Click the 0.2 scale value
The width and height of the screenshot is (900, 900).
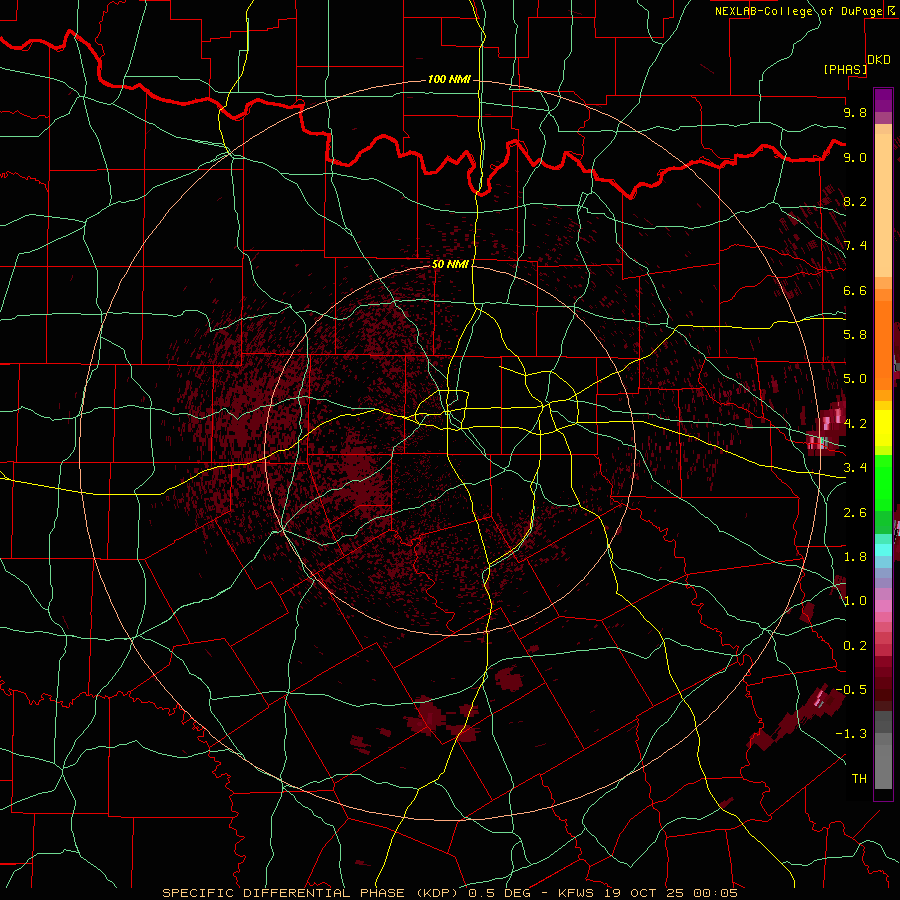855,646
